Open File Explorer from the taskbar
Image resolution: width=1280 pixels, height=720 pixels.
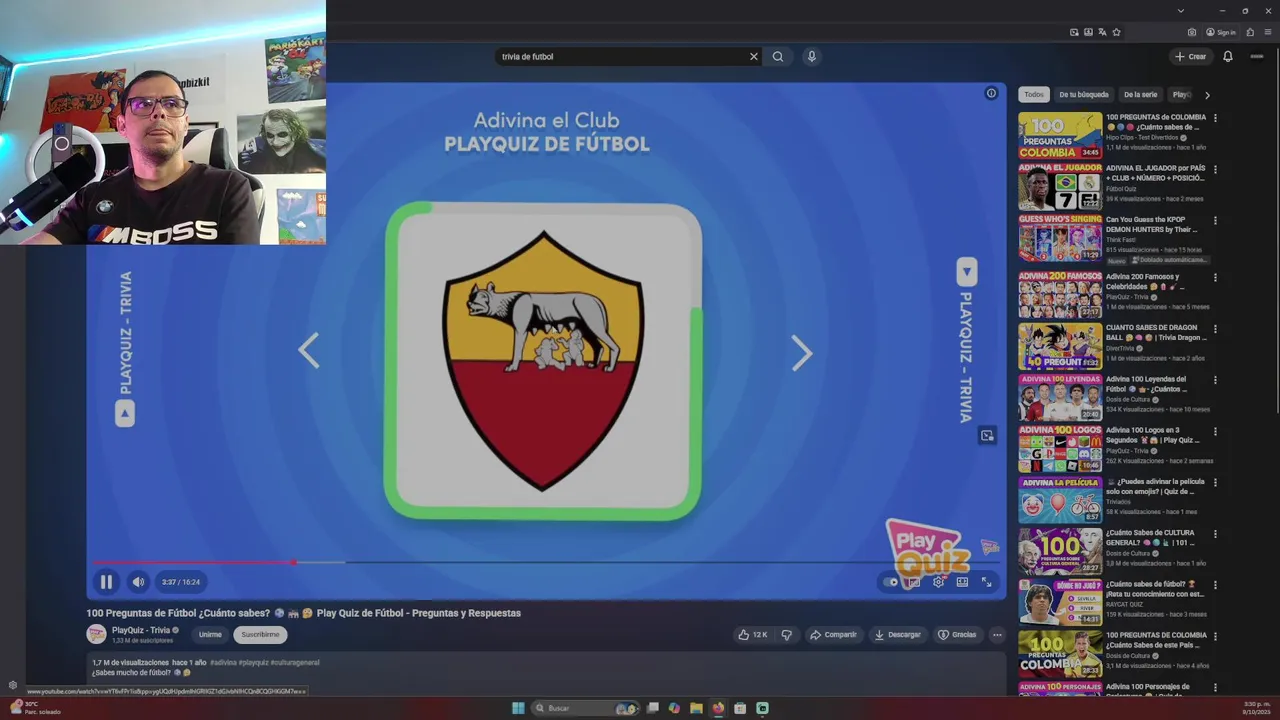pos(696,708)
